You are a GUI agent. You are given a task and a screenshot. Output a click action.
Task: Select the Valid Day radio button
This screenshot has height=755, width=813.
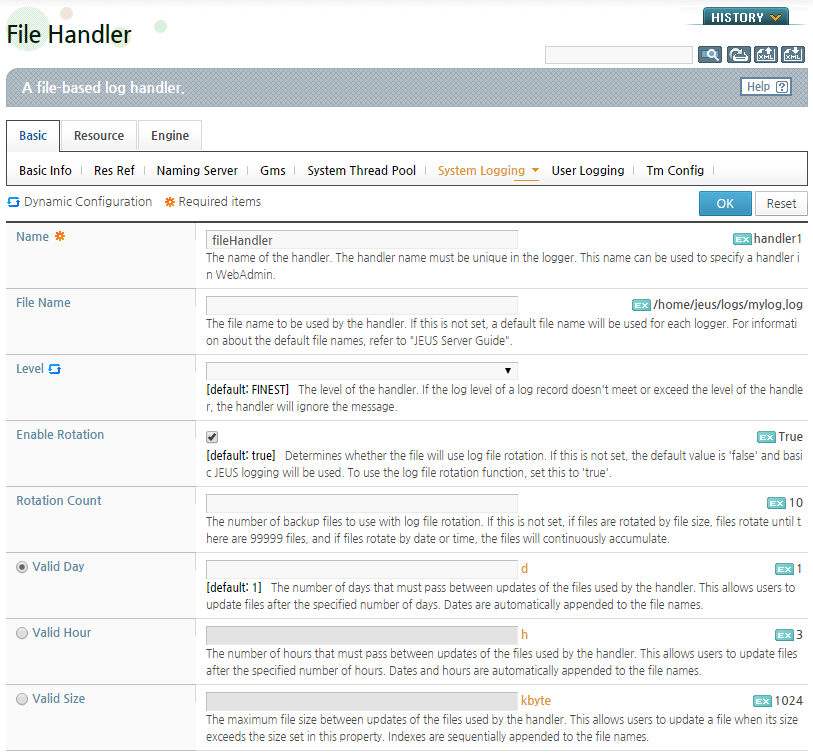[x=22, y=567]
